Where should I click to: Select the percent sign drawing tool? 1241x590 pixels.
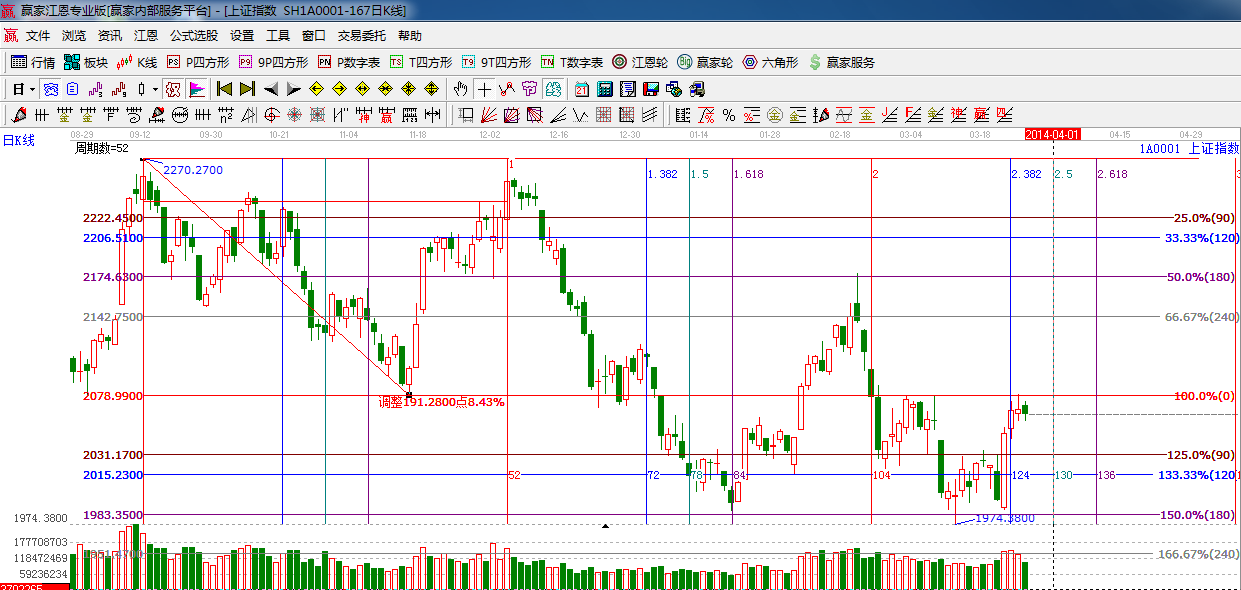(729, 115)
